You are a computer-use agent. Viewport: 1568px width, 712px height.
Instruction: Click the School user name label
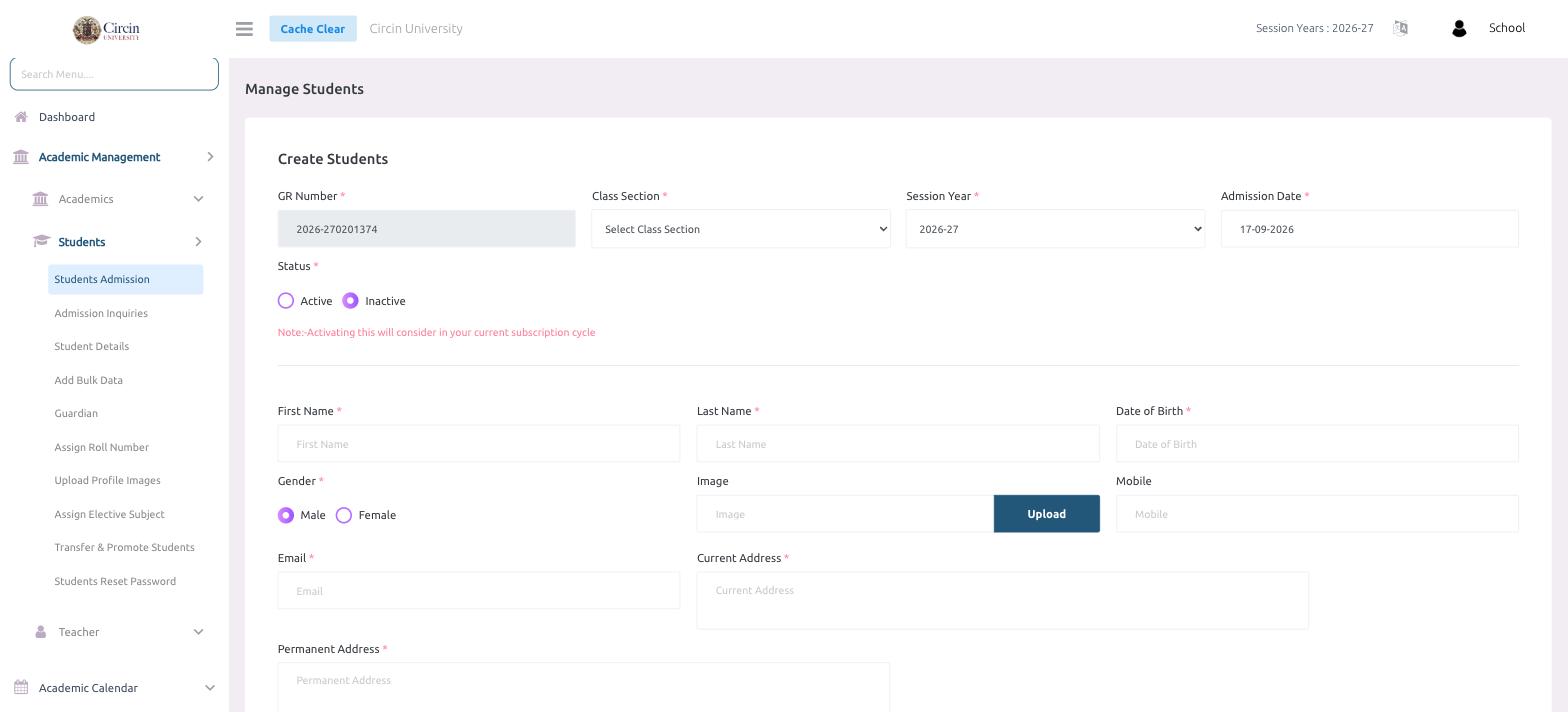tap(1507, 28)
